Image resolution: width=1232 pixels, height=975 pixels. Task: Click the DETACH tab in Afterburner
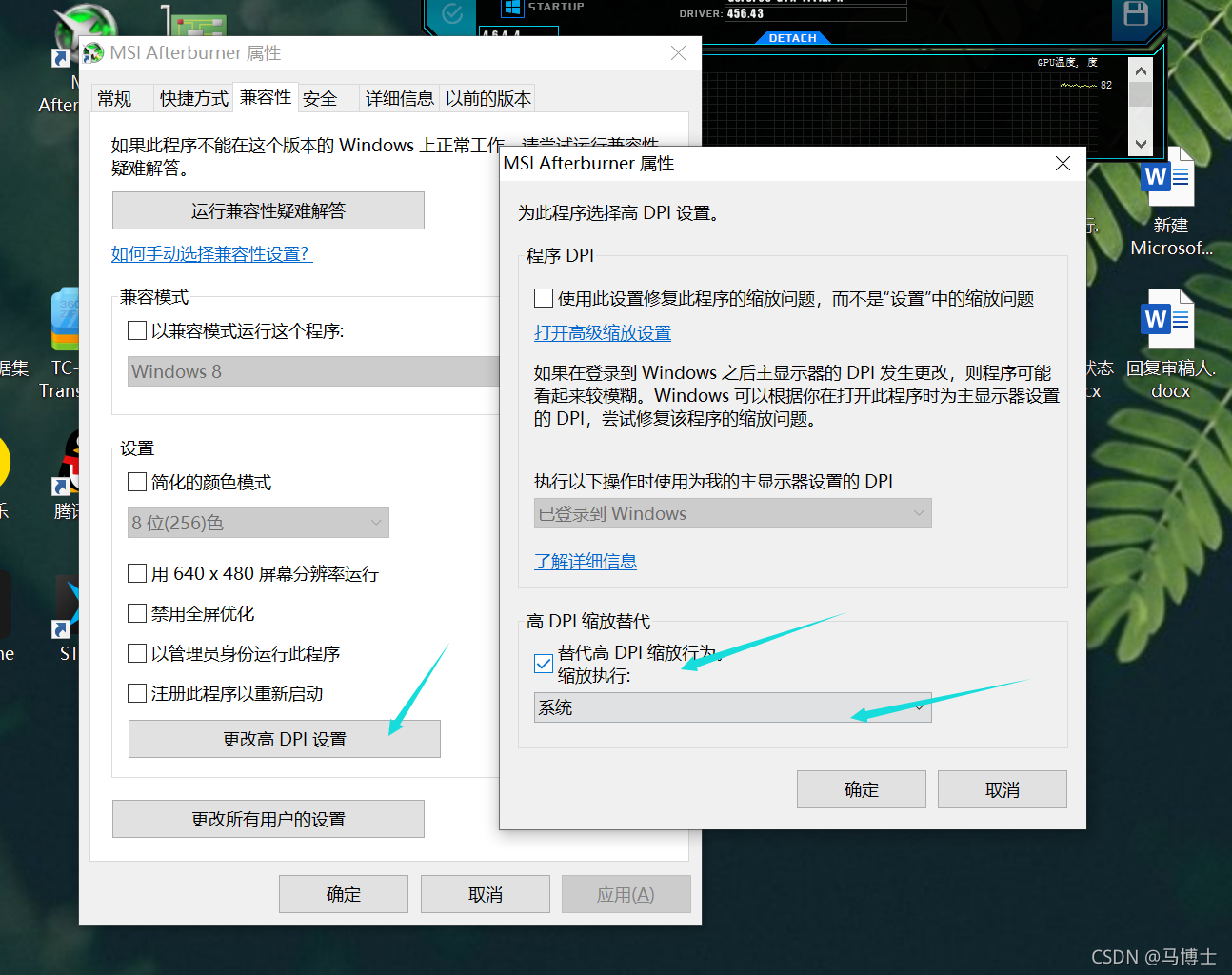click(793, 38)
